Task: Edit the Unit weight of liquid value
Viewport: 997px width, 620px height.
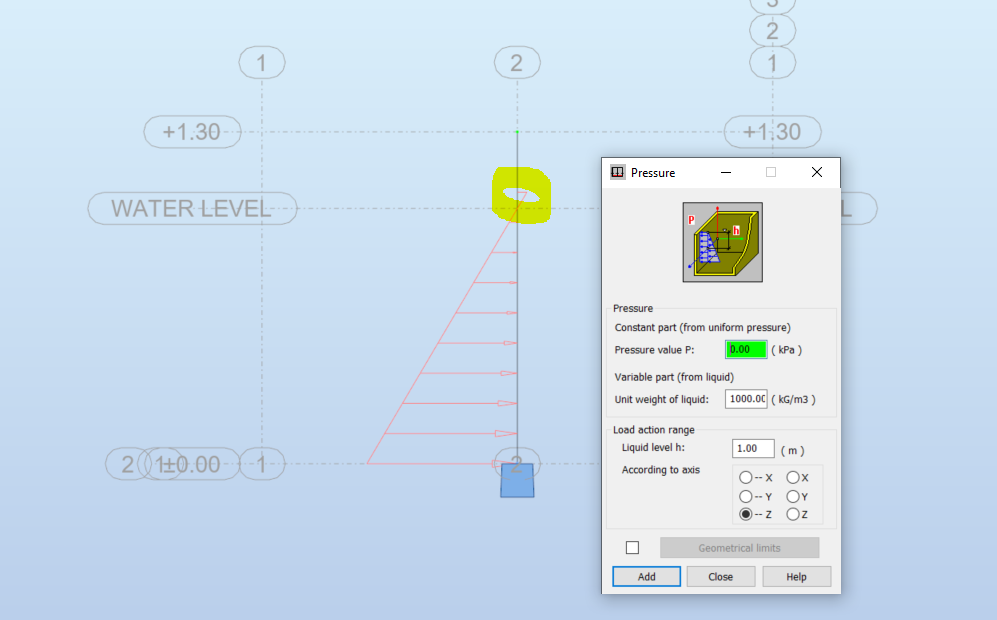Action: coord(745,398)
